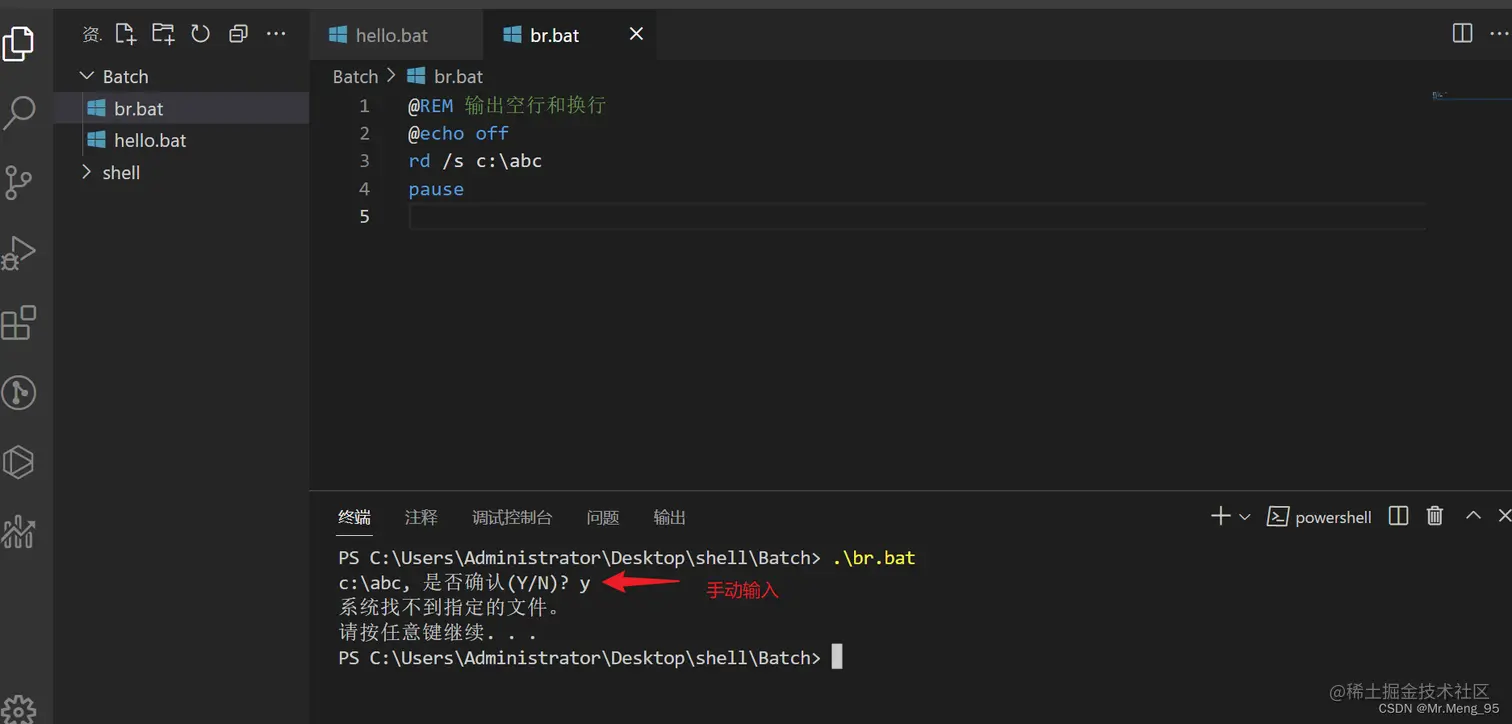Screen dimensions: 1512x724
Task: Split the terminal panel
Action: click(1399, 516)
